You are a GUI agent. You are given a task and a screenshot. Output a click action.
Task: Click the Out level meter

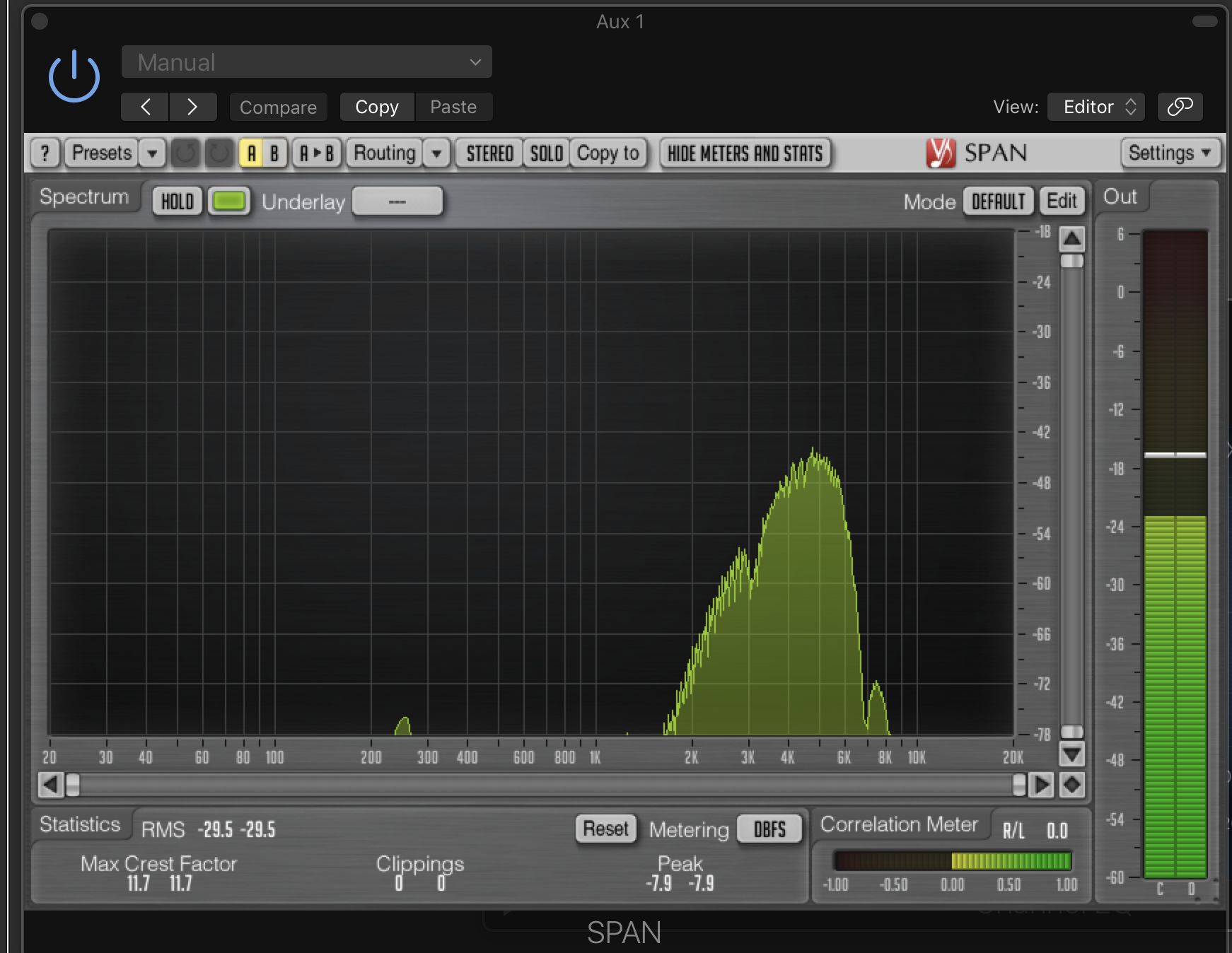tap(1175, 554)
